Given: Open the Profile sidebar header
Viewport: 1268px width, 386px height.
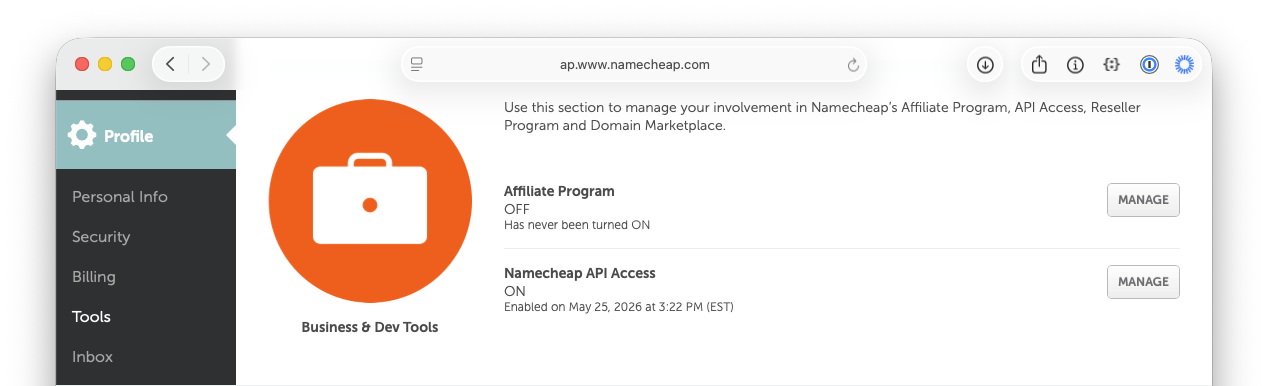Looking at the screenshot, I should pos(146,135).
